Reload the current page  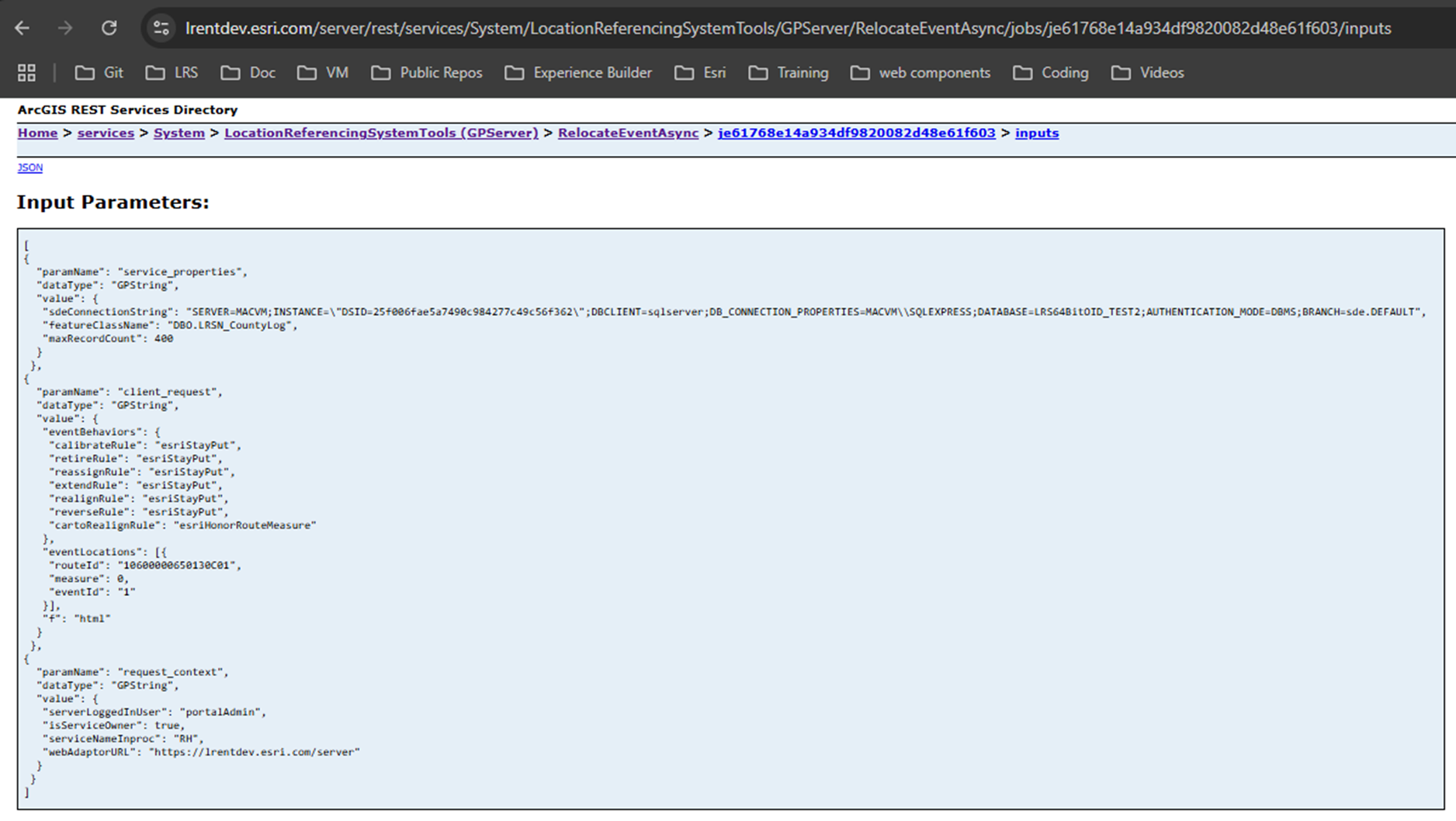tap(109, 28)
